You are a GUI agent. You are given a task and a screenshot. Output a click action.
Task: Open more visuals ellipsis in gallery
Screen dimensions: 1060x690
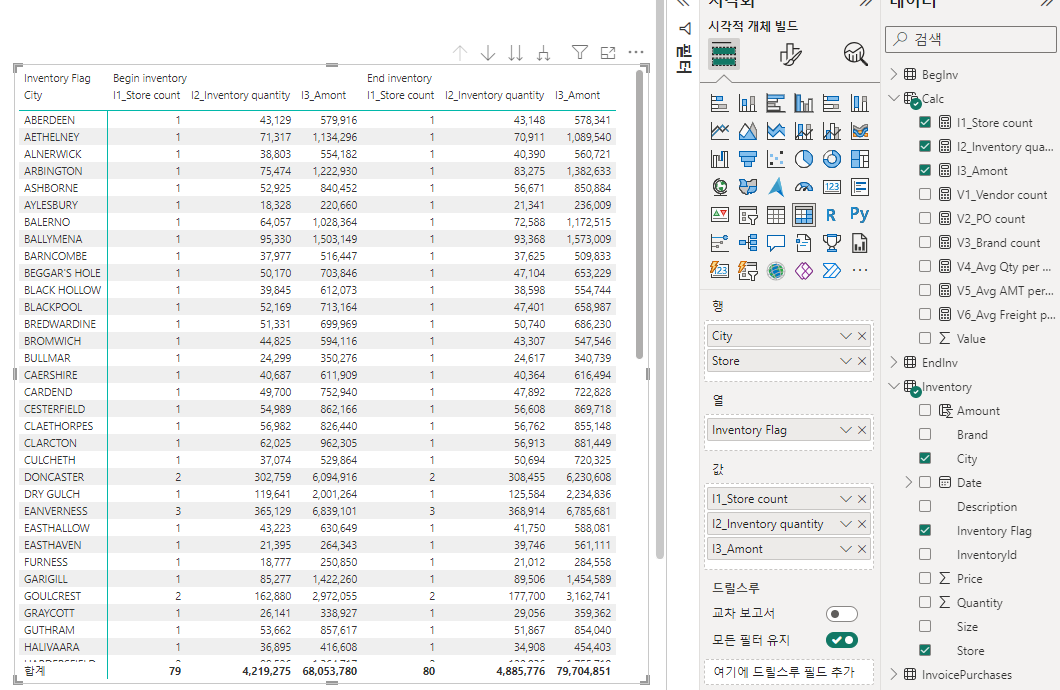tap(860, 270)
